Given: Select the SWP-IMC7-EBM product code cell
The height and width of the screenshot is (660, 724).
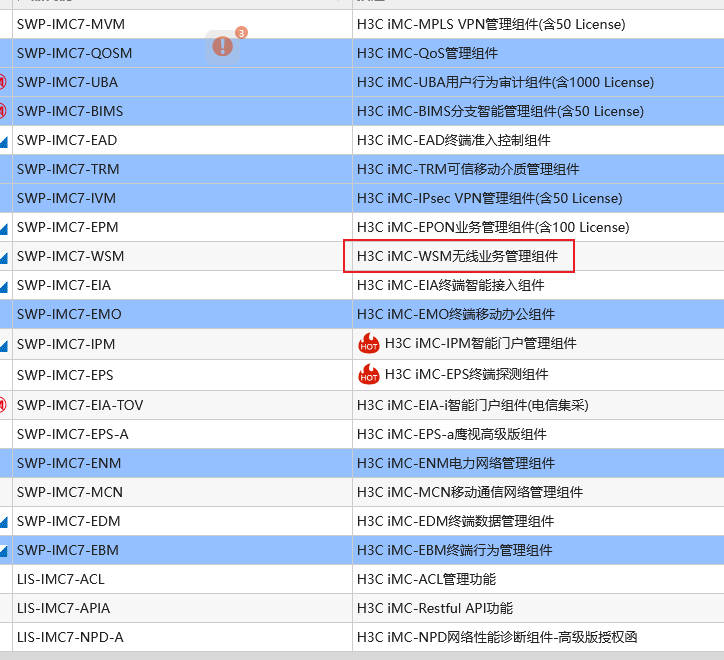Looking at the screenshot, I should click(182, 550).
